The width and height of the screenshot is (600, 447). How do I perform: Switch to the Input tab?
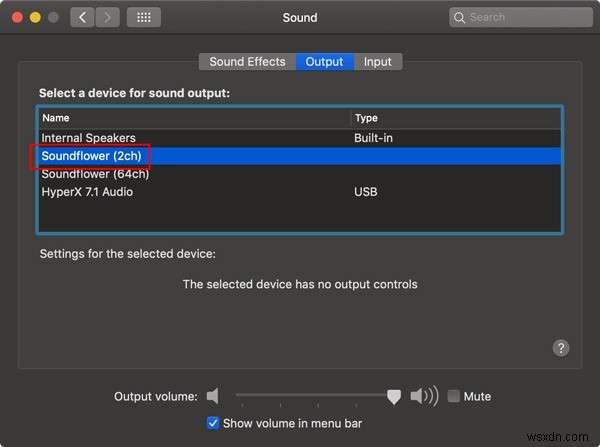click(378, 61)
